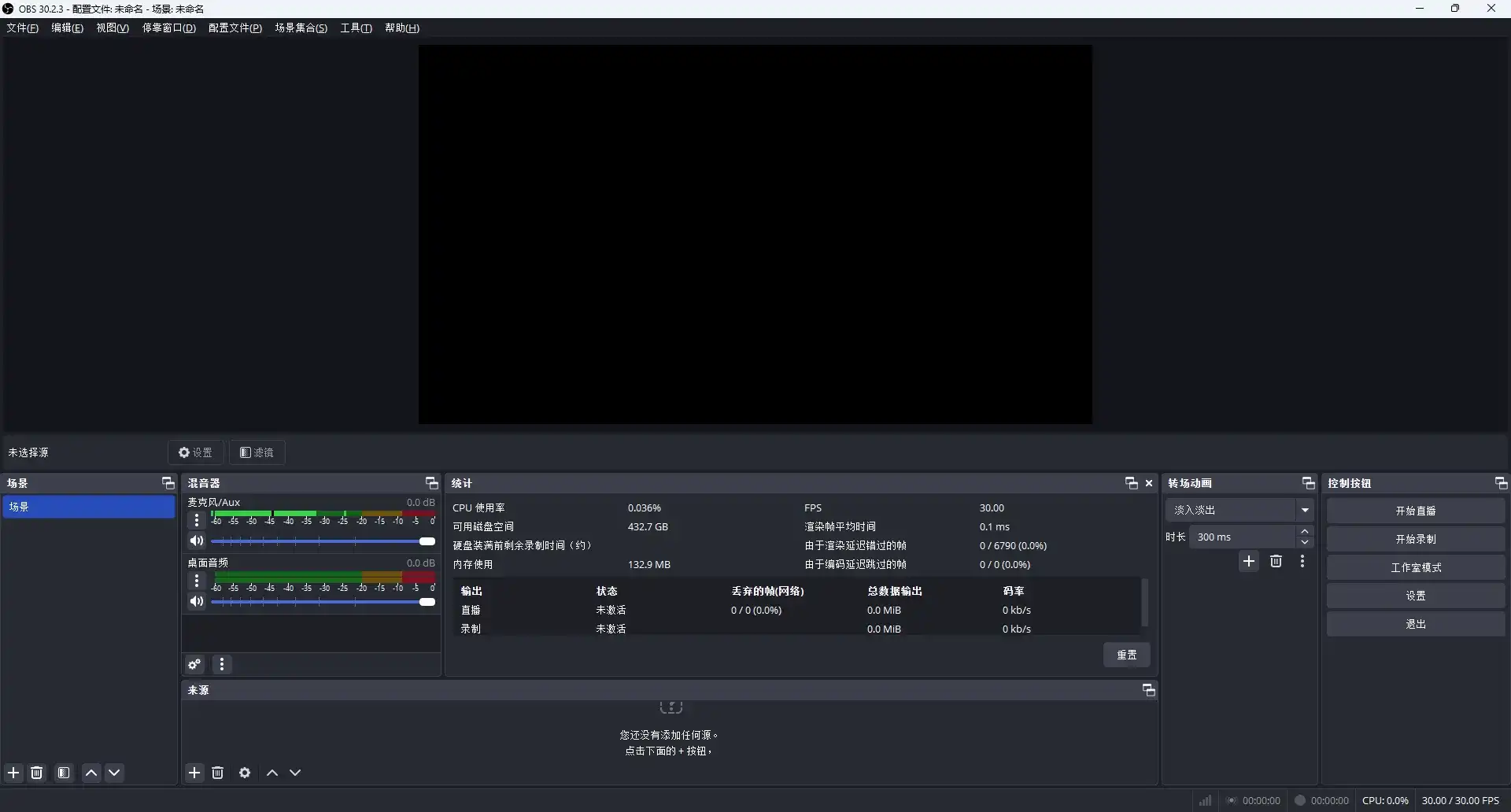Open source properties gear icon
The image size is (1511, 812).
(245, 773)
